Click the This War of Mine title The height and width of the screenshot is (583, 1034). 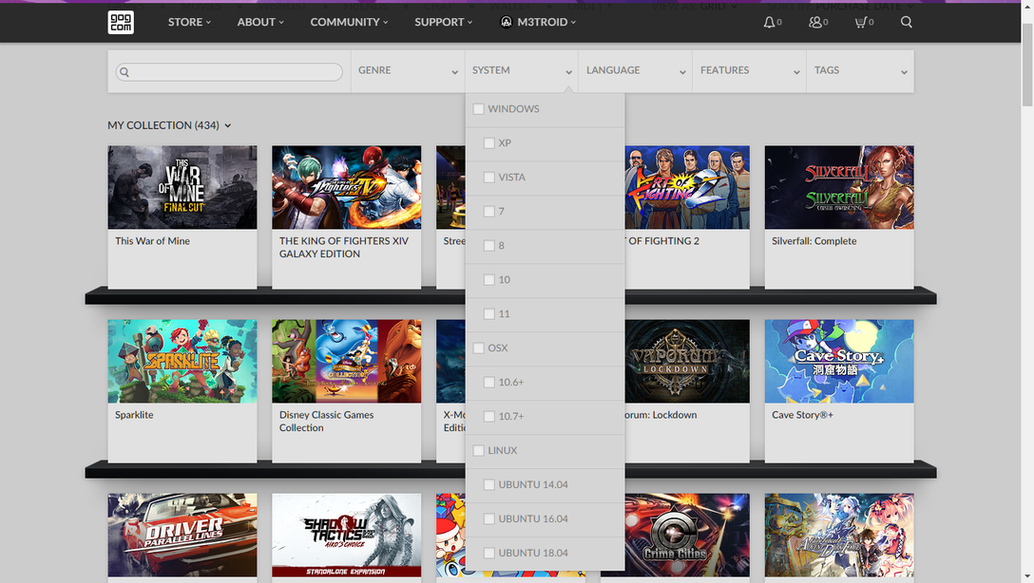tap(152, 241)
